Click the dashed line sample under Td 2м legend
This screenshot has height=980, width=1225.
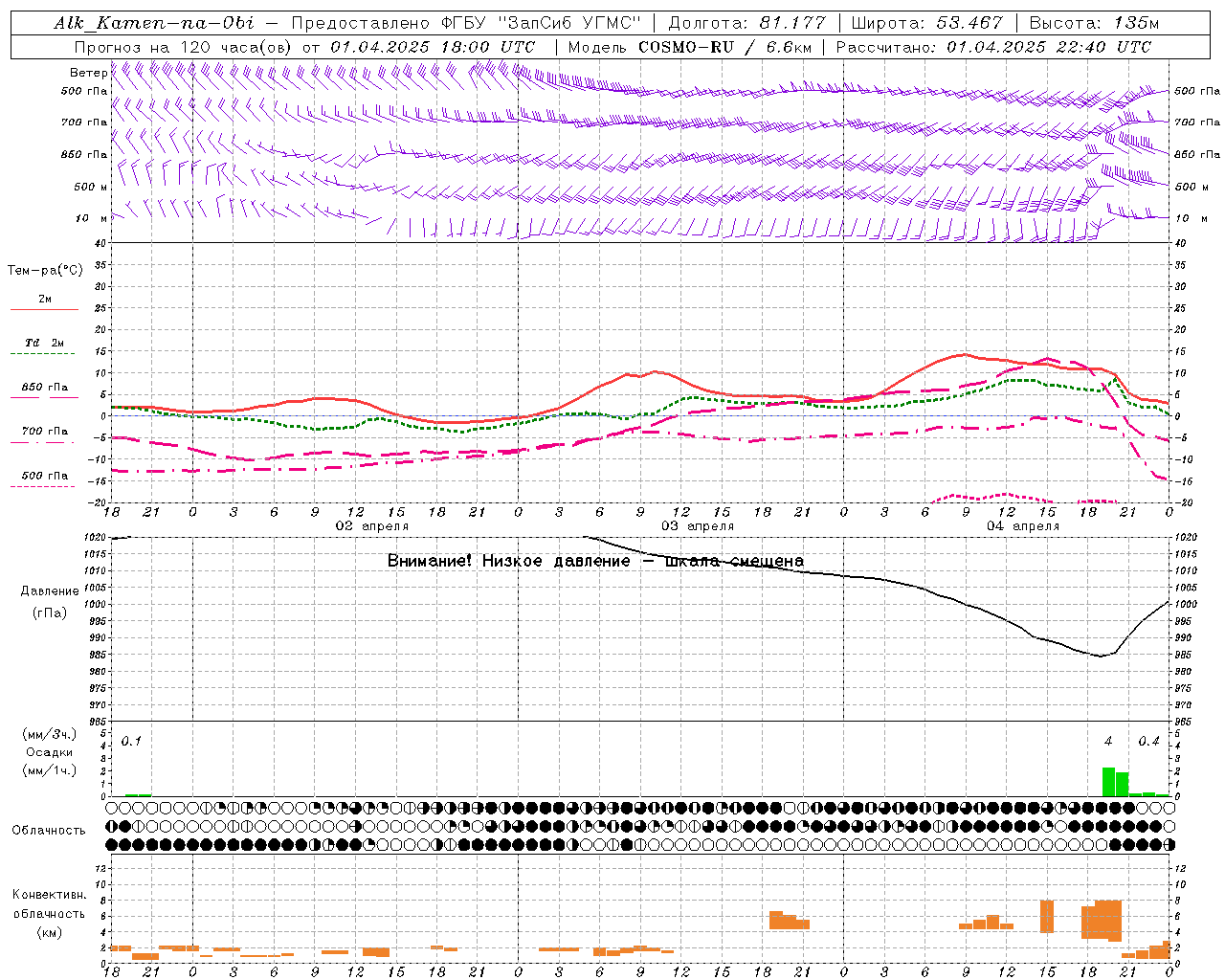[44, 354]
